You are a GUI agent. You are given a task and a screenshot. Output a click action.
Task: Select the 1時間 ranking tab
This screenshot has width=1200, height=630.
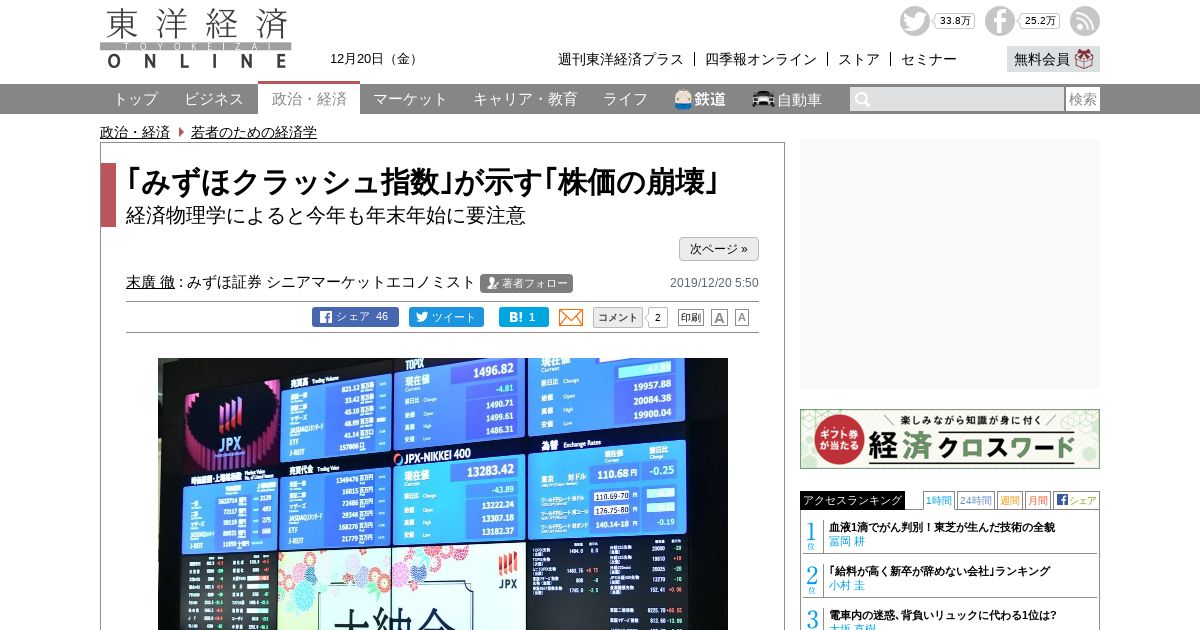click(x=939, y=500)
